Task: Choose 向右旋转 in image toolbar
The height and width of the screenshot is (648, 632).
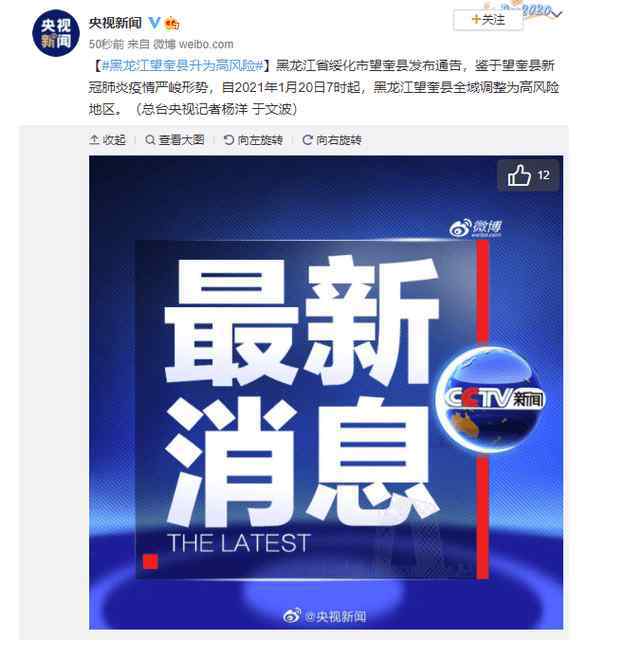Action: click(339, 140)
